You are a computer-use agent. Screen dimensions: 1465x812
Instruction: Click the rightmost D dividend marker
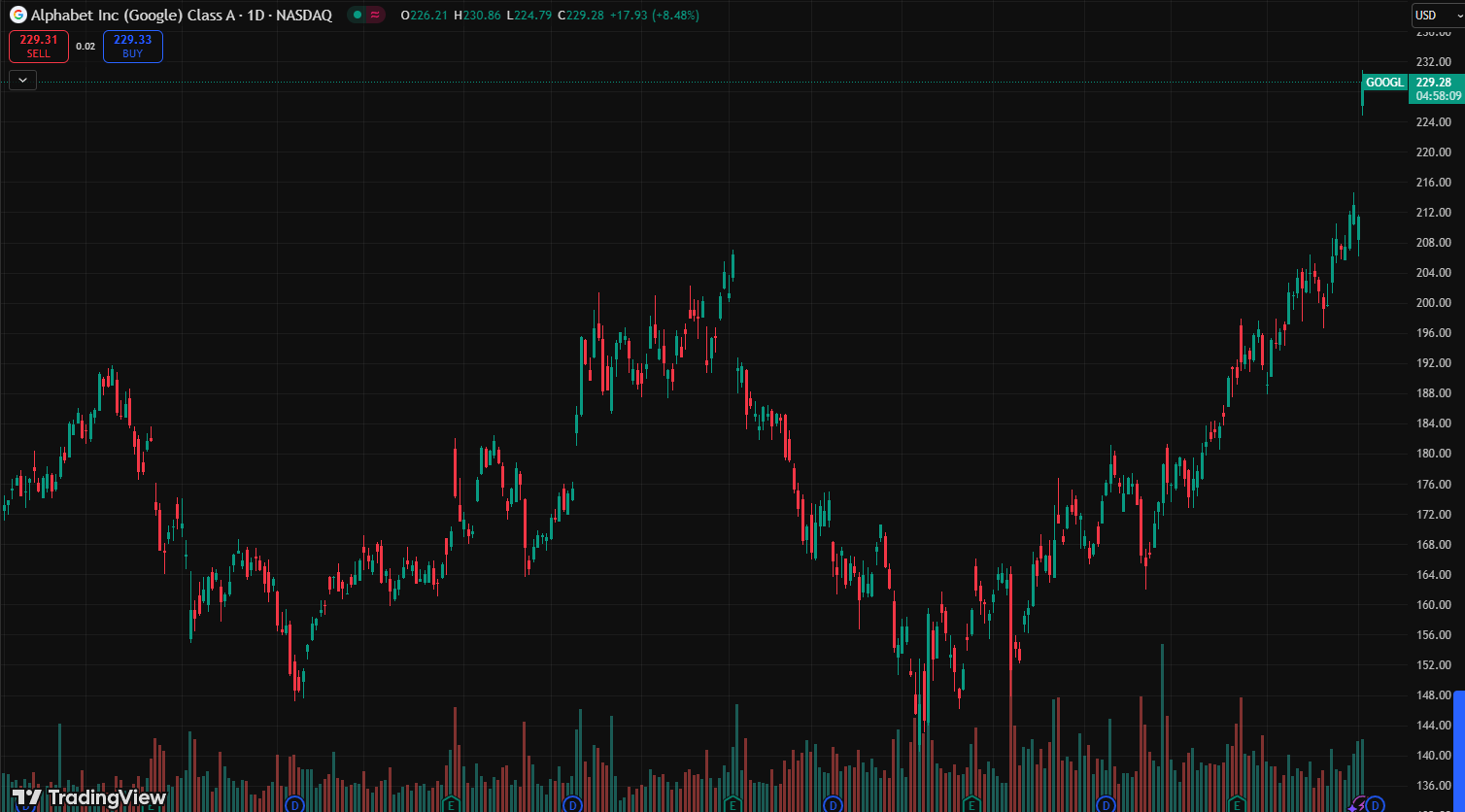coord(1375,804)
